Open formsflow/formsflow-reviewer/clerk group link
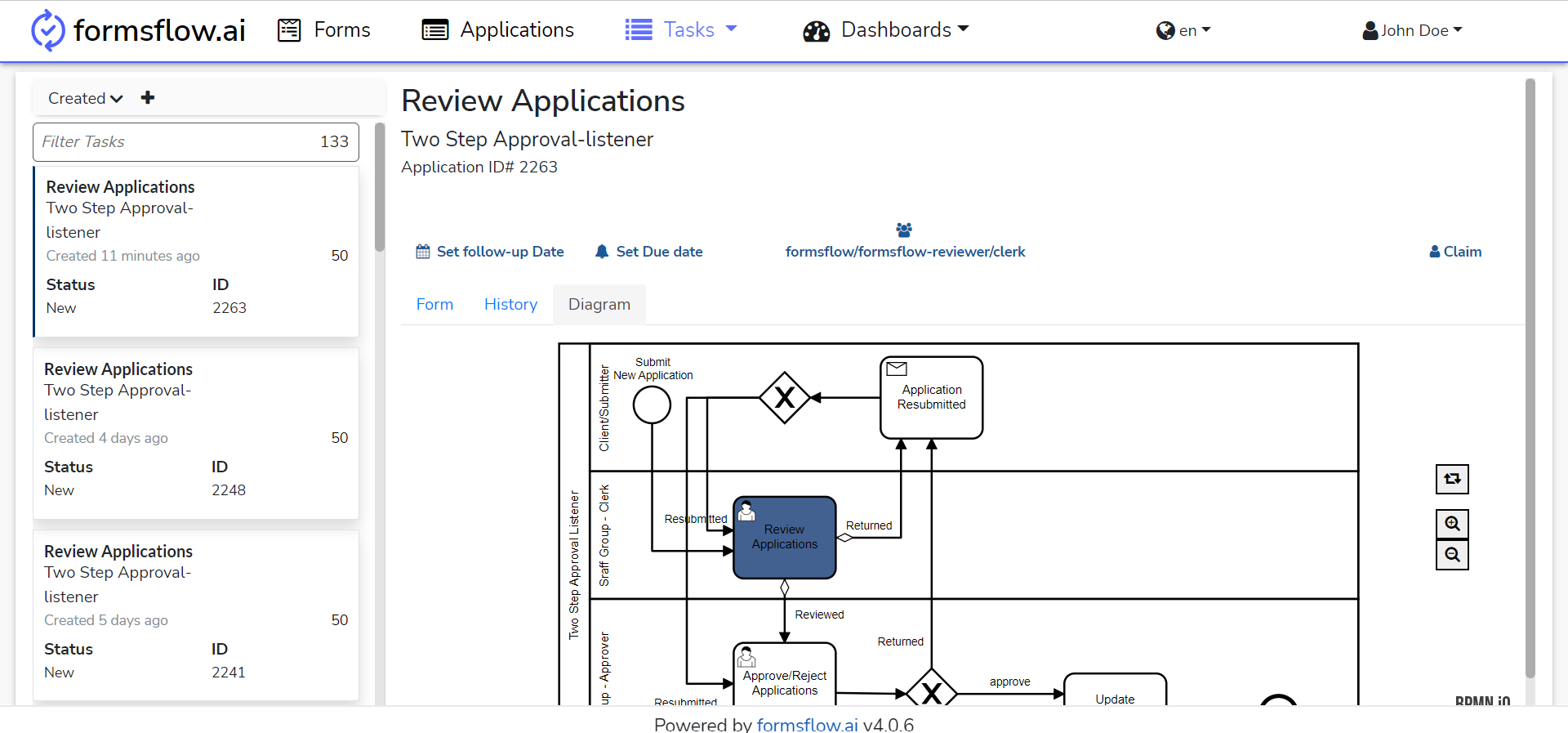Viewport: 1568px width, 733px height. [905, 252]
